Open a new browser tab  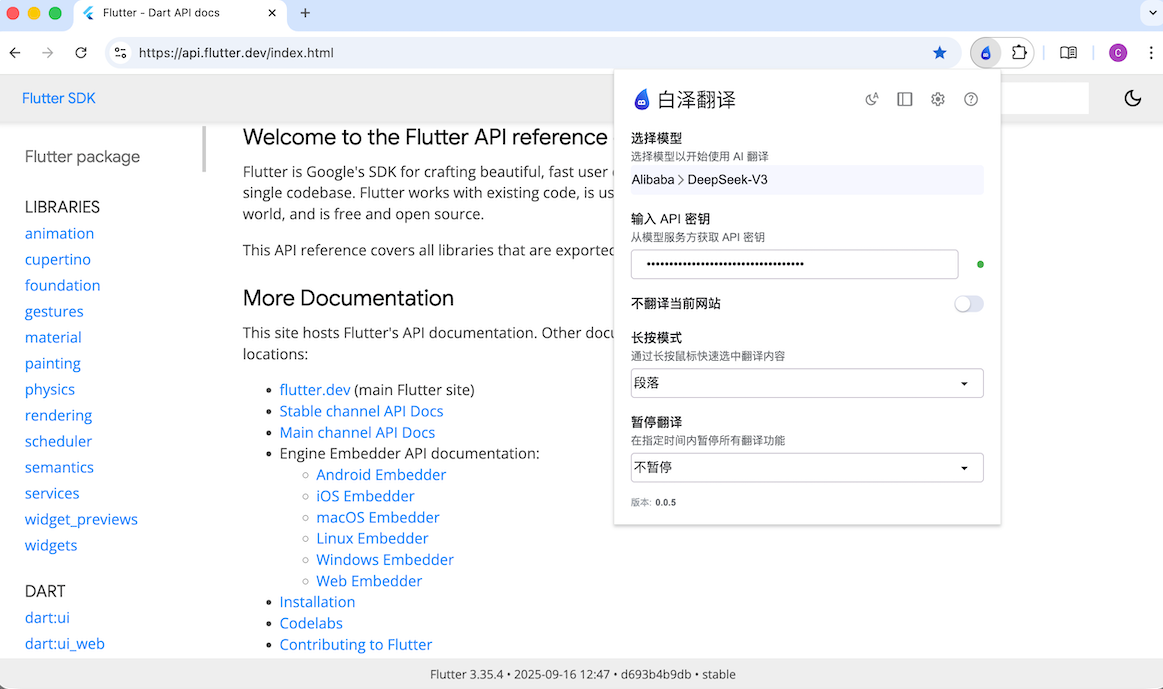pos(305,13)
